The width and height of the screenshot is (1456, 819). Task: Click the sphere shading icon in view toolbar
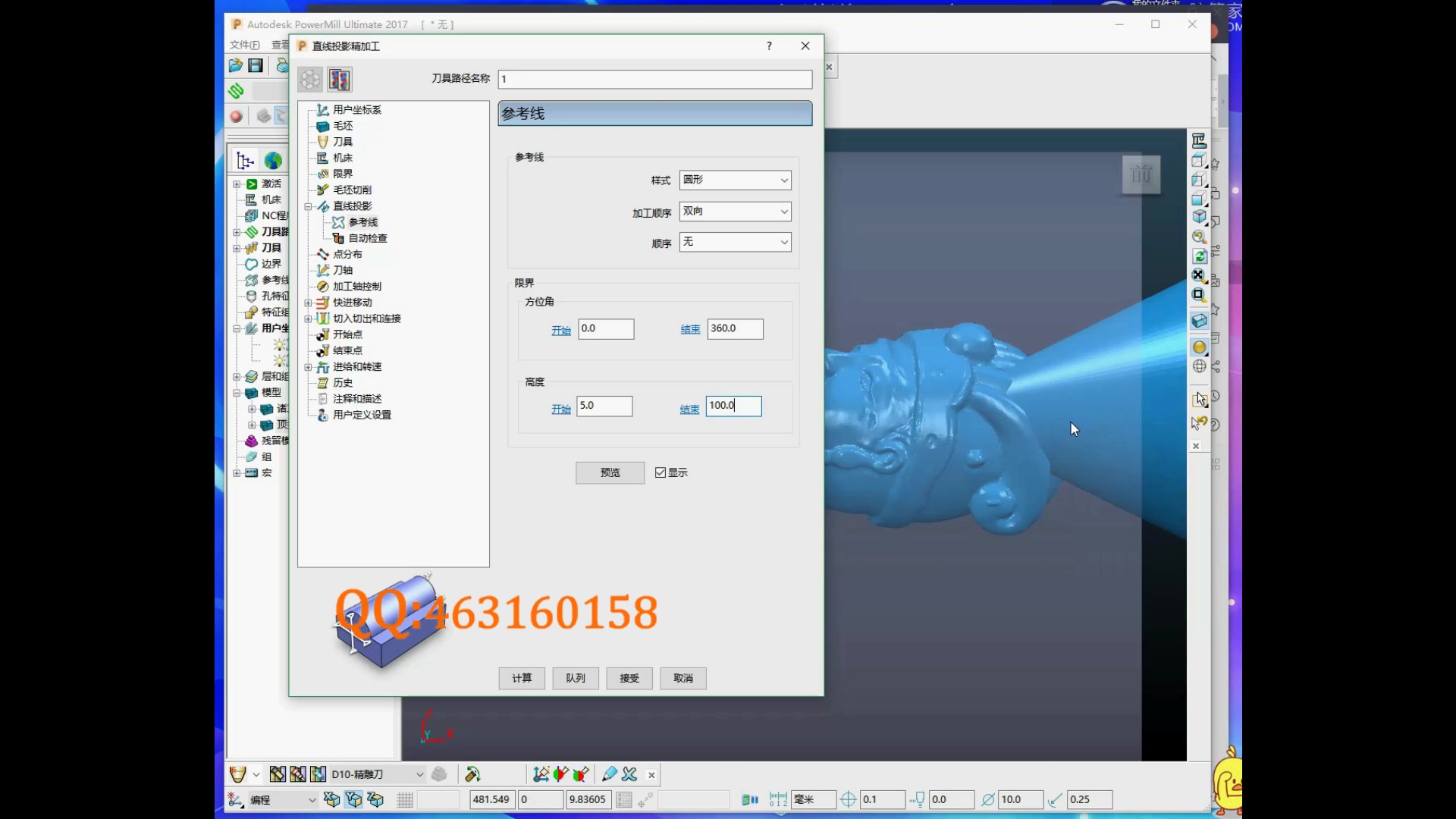(x=1199, y=347)
